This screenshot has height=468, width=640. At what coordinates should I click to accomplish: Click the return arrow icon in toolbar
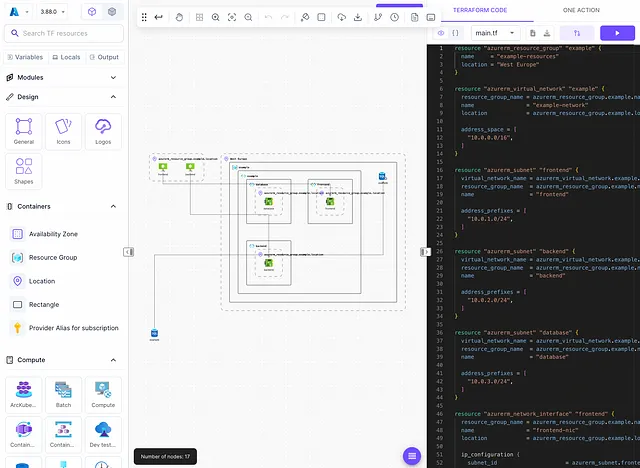pyautogui.click(x=158, y=17)
